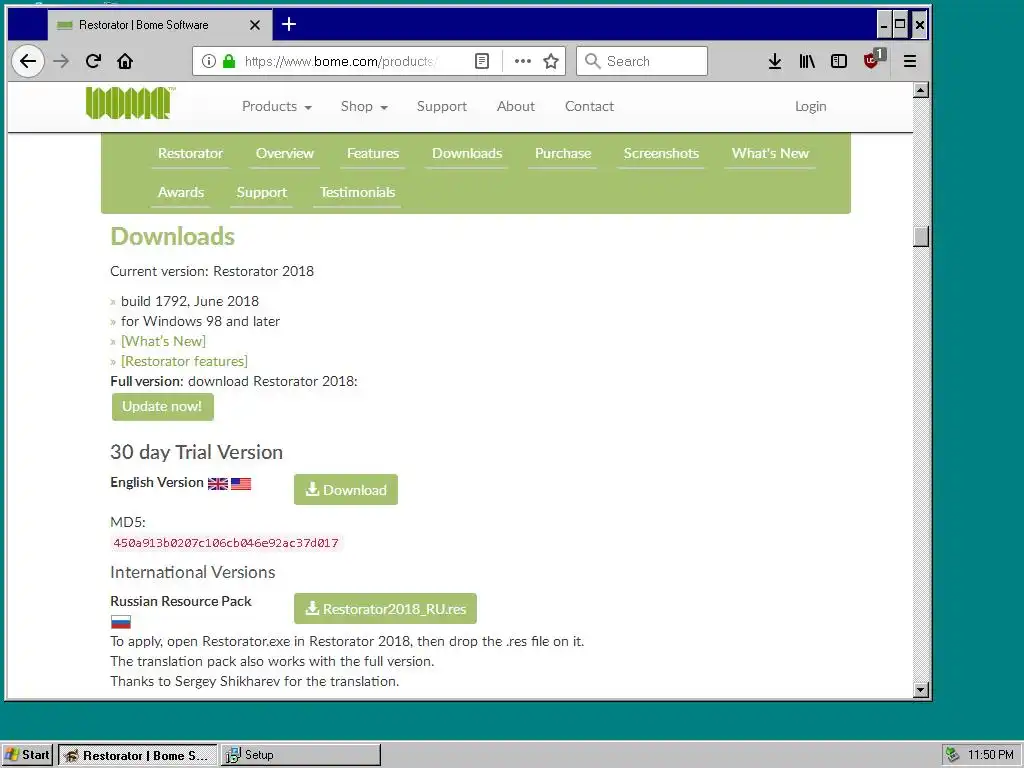Open the Products dropdown menu
This screenshot has height=768, width=1024.
coord(276,106)
